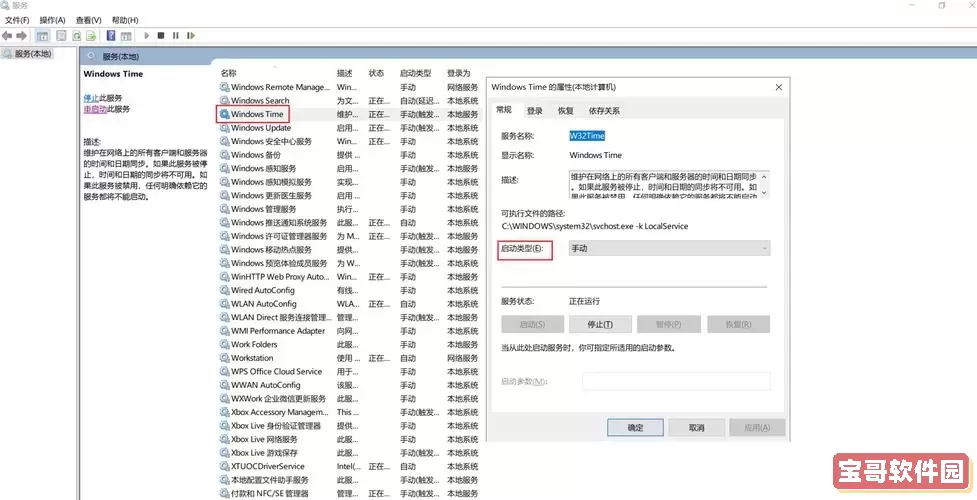977x500 pixels.
Task: Click the description box scroll-down arrow
Action: (764, 192)
